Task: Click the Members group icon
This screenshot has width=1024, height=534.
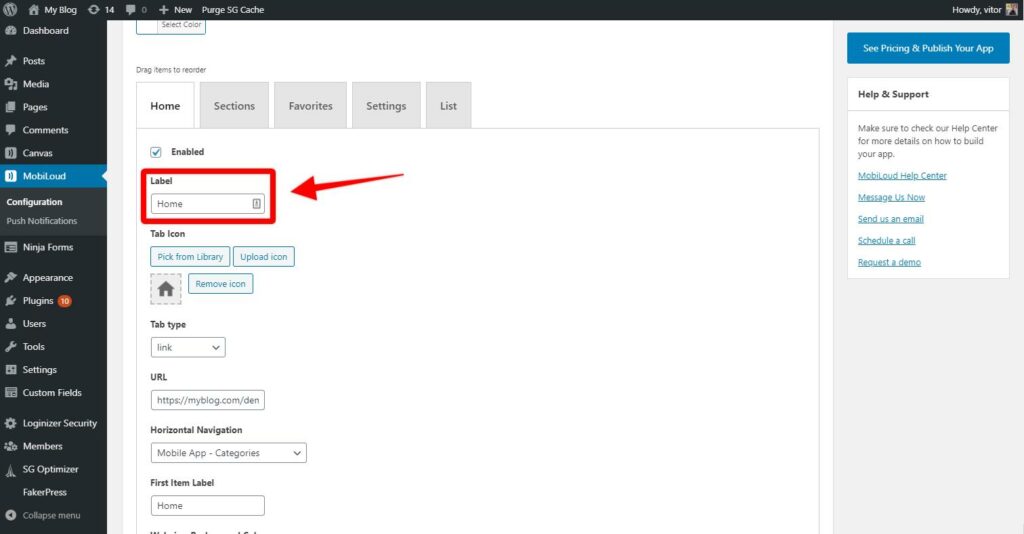Action: pos(10,447)
